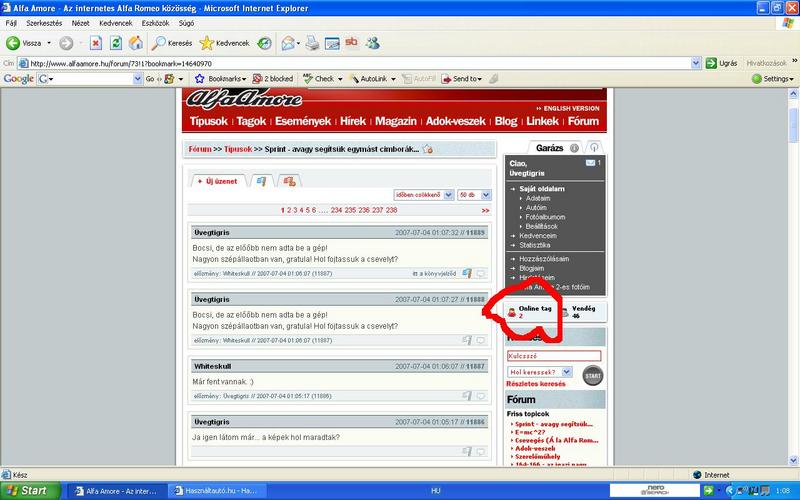Image resolution: width=800 pixels, height=500 pixels.
Task: Open the Szerkesztés menu
Action: click(x=44, y=23)
